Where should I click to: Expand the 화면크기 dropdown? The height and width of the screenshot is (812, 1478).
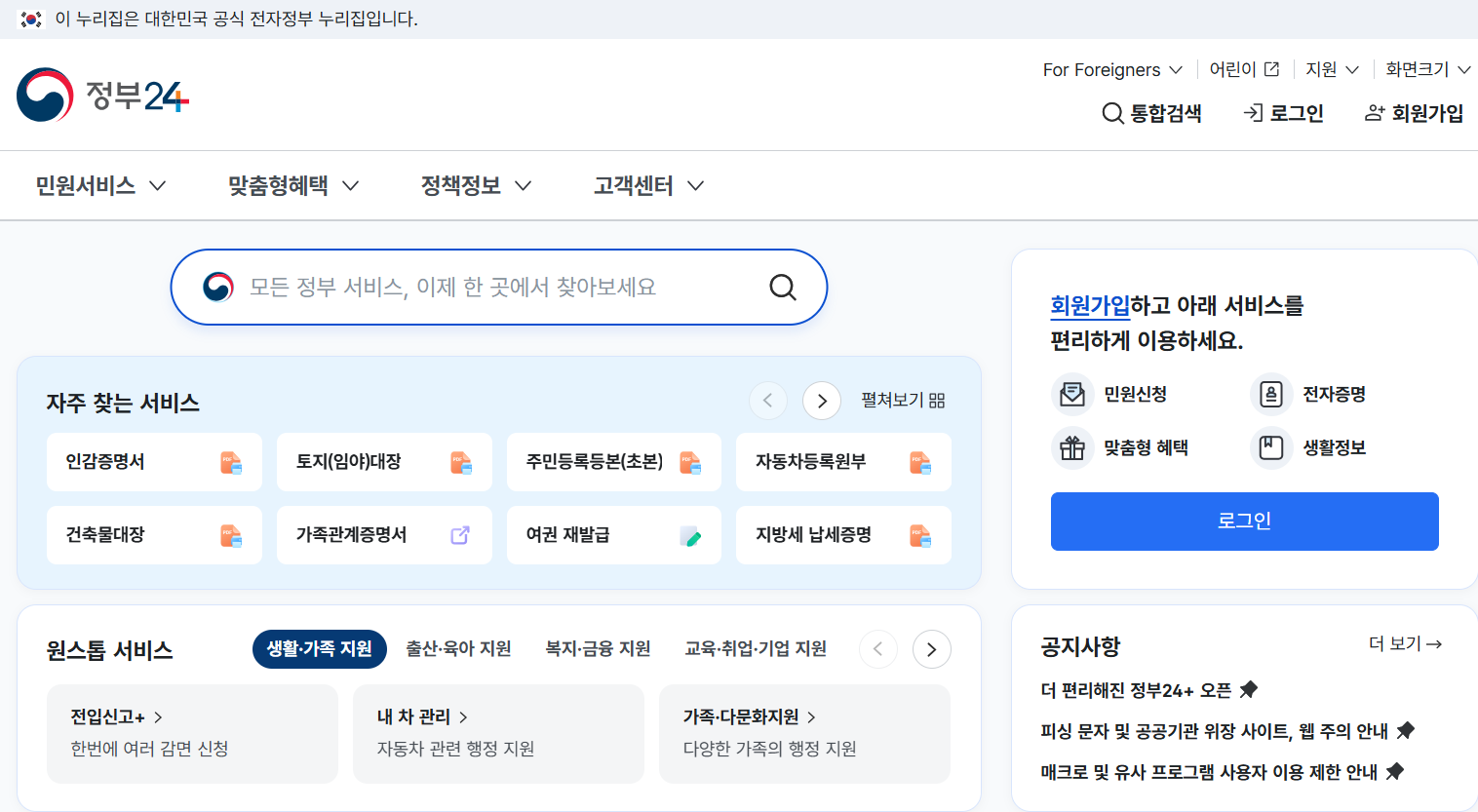(x=1426, y=69)
